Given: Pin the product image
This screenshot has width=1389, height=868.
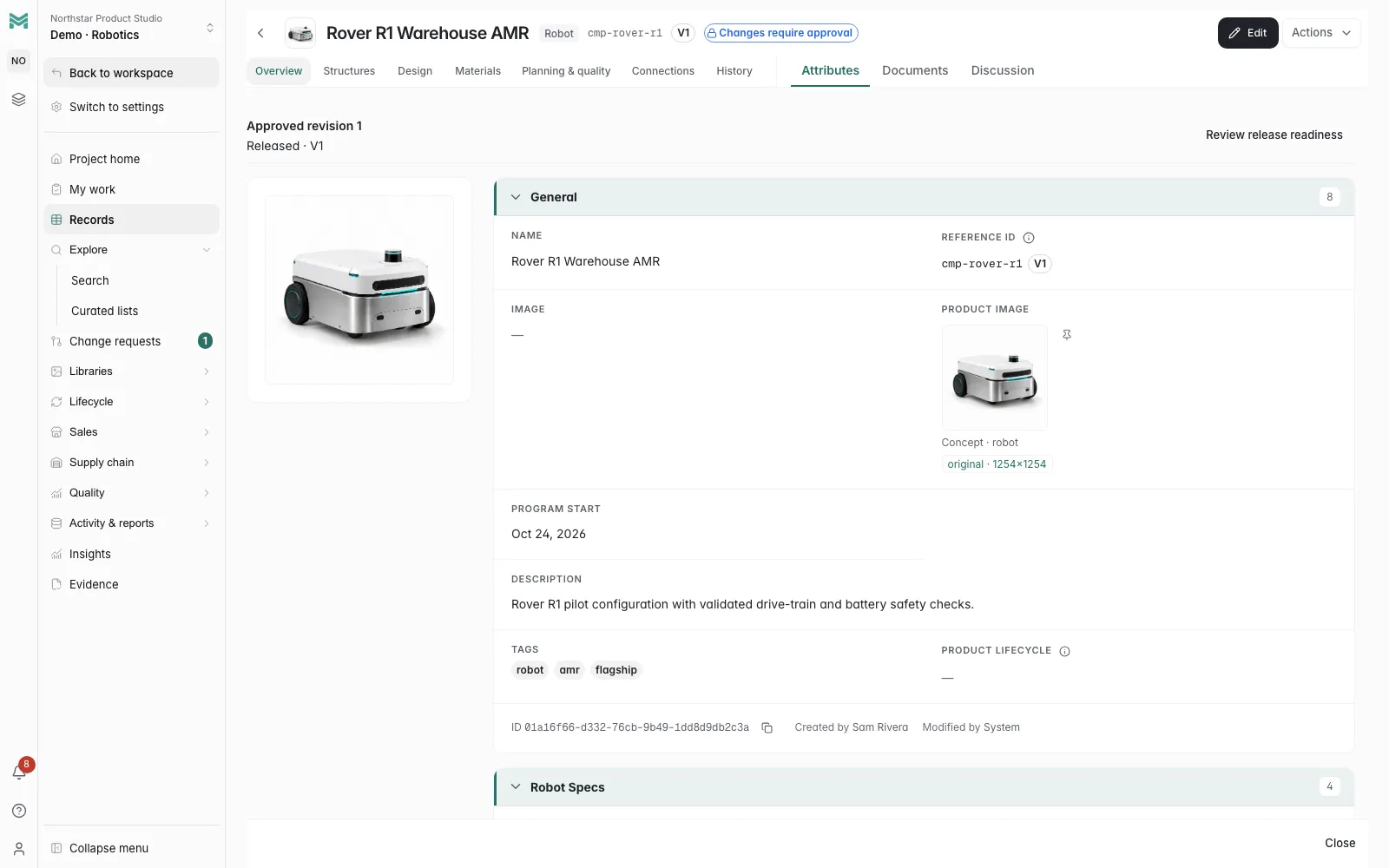Looking at the screenshot, I should coord(1067,335).
